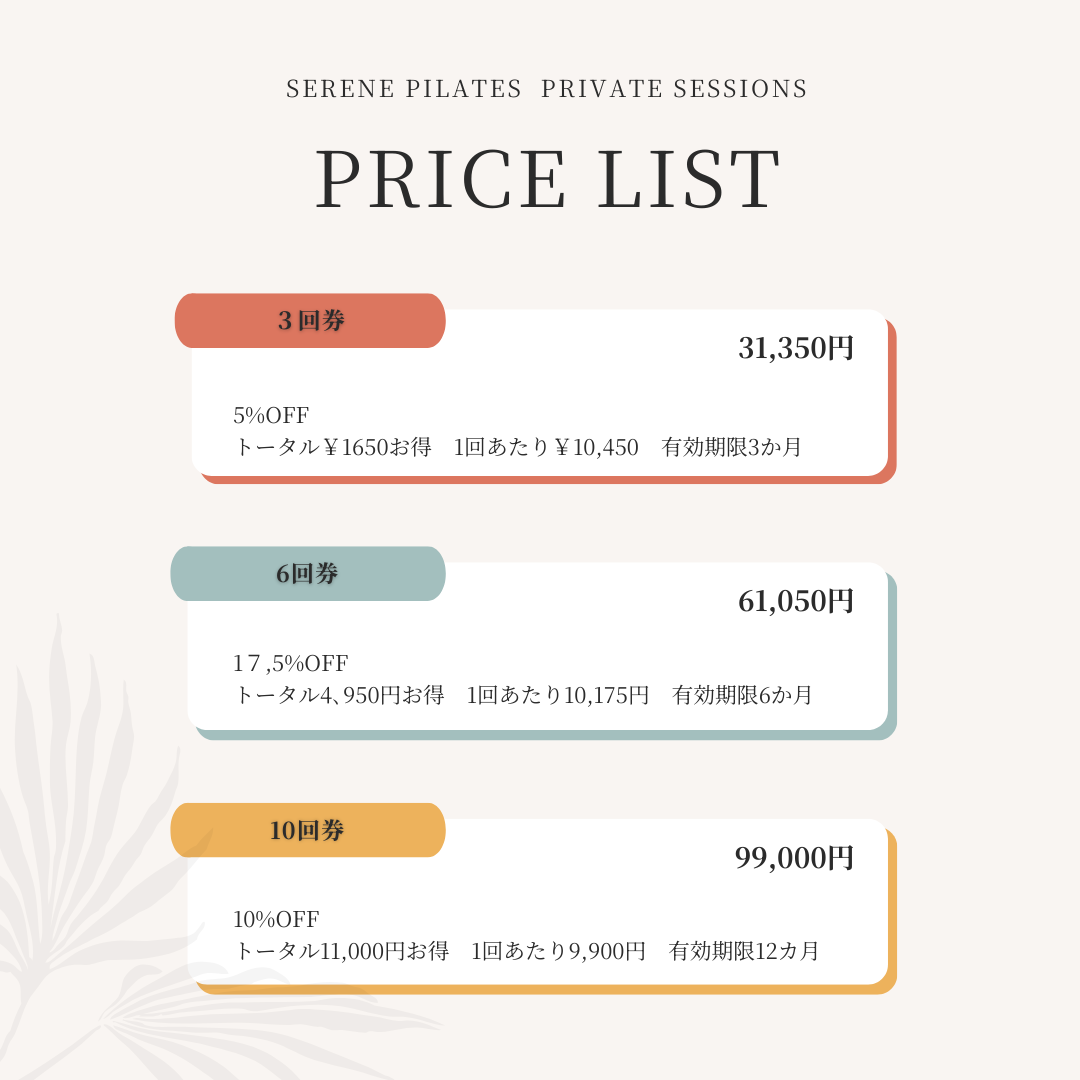1080x1080 pixels.
Task: Select the 61,050円 price
Action: coord(796,601)
